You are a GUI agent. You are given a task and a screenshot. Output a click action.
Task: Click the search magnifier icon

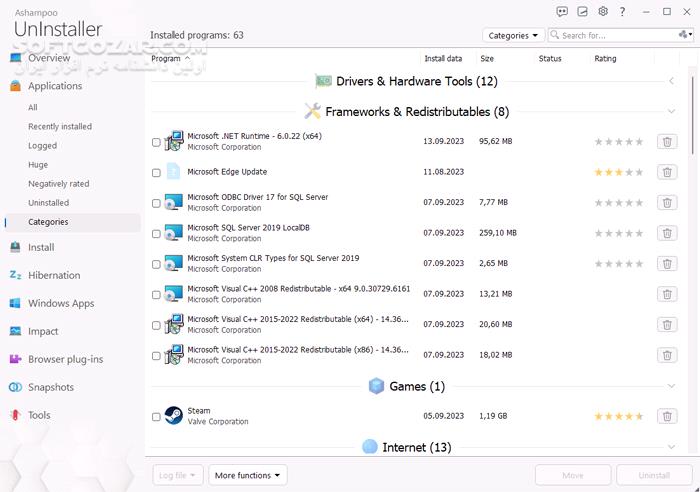[x=554, y=35]
